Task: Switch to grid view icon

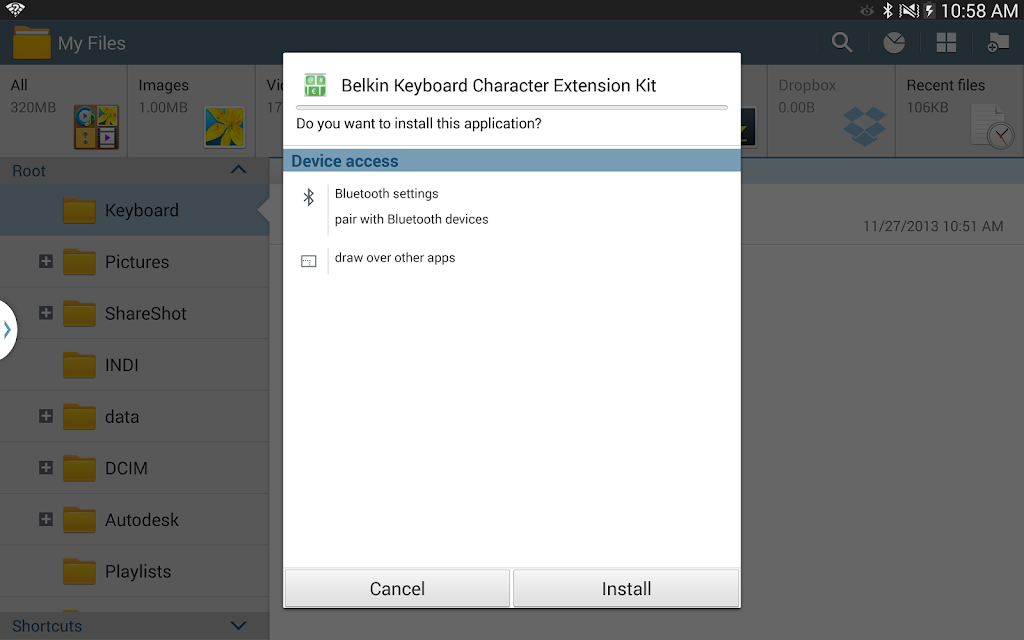Action: coord(946,43)
